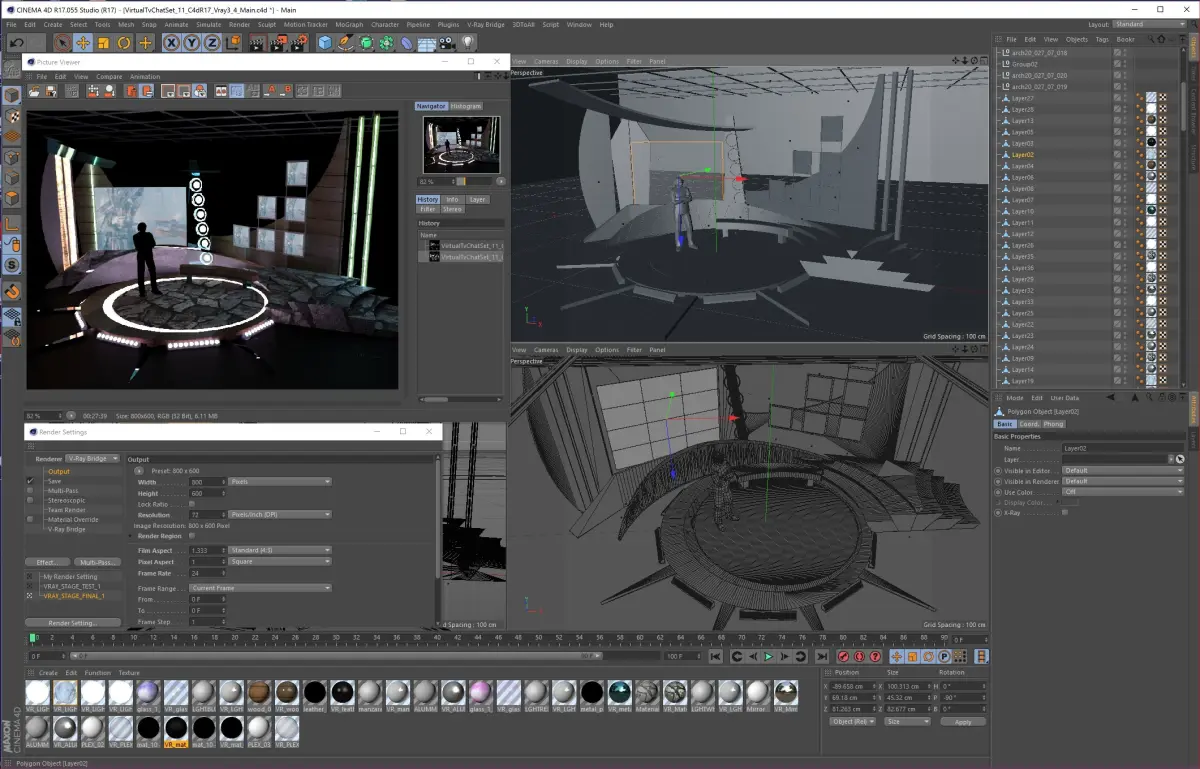This screenshot has width=1200, height=769.
Task: Select the Scale tool icon
Action: [x=104, y=43]
